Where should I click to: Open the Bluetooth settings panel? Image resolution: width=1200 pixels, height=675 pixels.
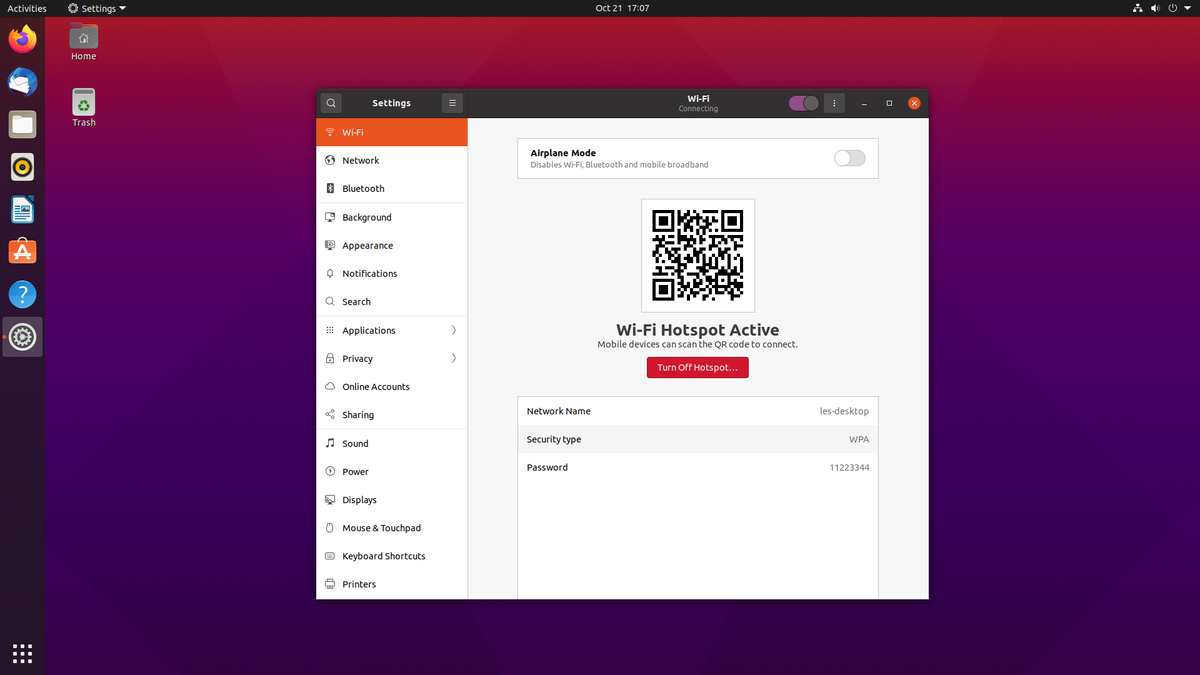point(392,188)
